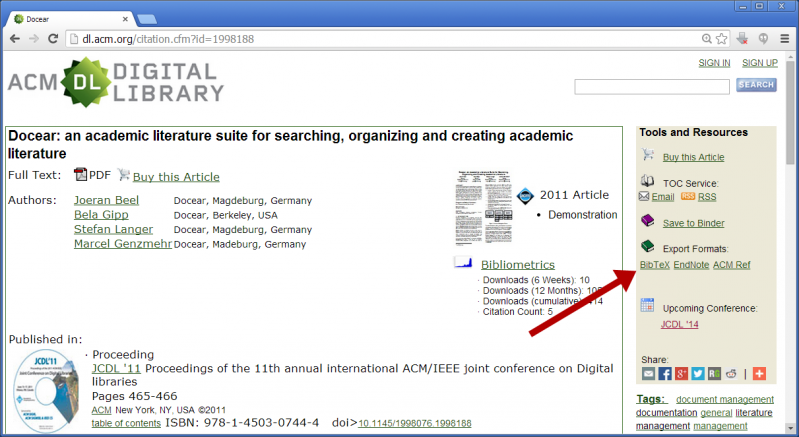The image size is (799, 437).
Task: Click Buy this Article in Tools and Resources
Action: click(694, 157)
